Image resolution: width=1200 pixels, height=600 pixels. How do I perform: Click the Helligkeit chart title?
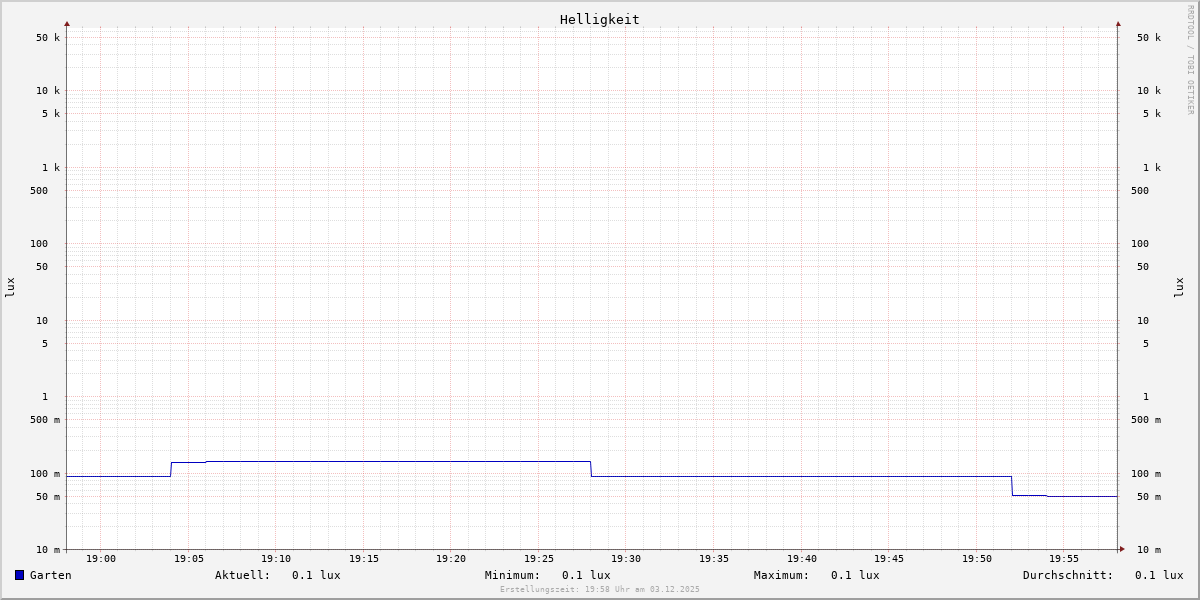[600, 19]
